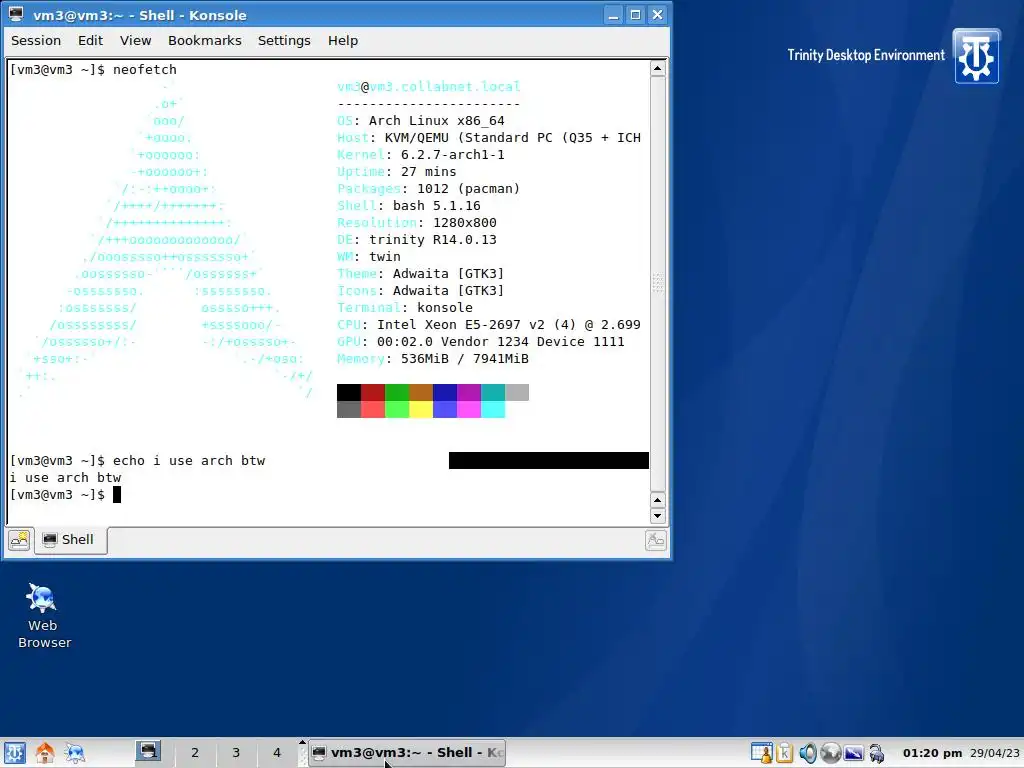This screenshot has height=768, width=1024.
Task: Open the Klipper clipboard tray icon
Action: coord(784,753)
